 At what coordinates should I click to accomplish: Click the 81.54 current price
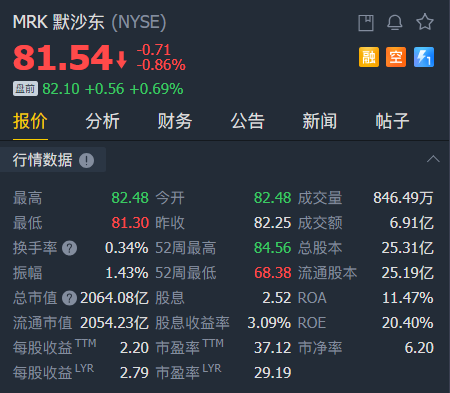click(x=63, y=58)
